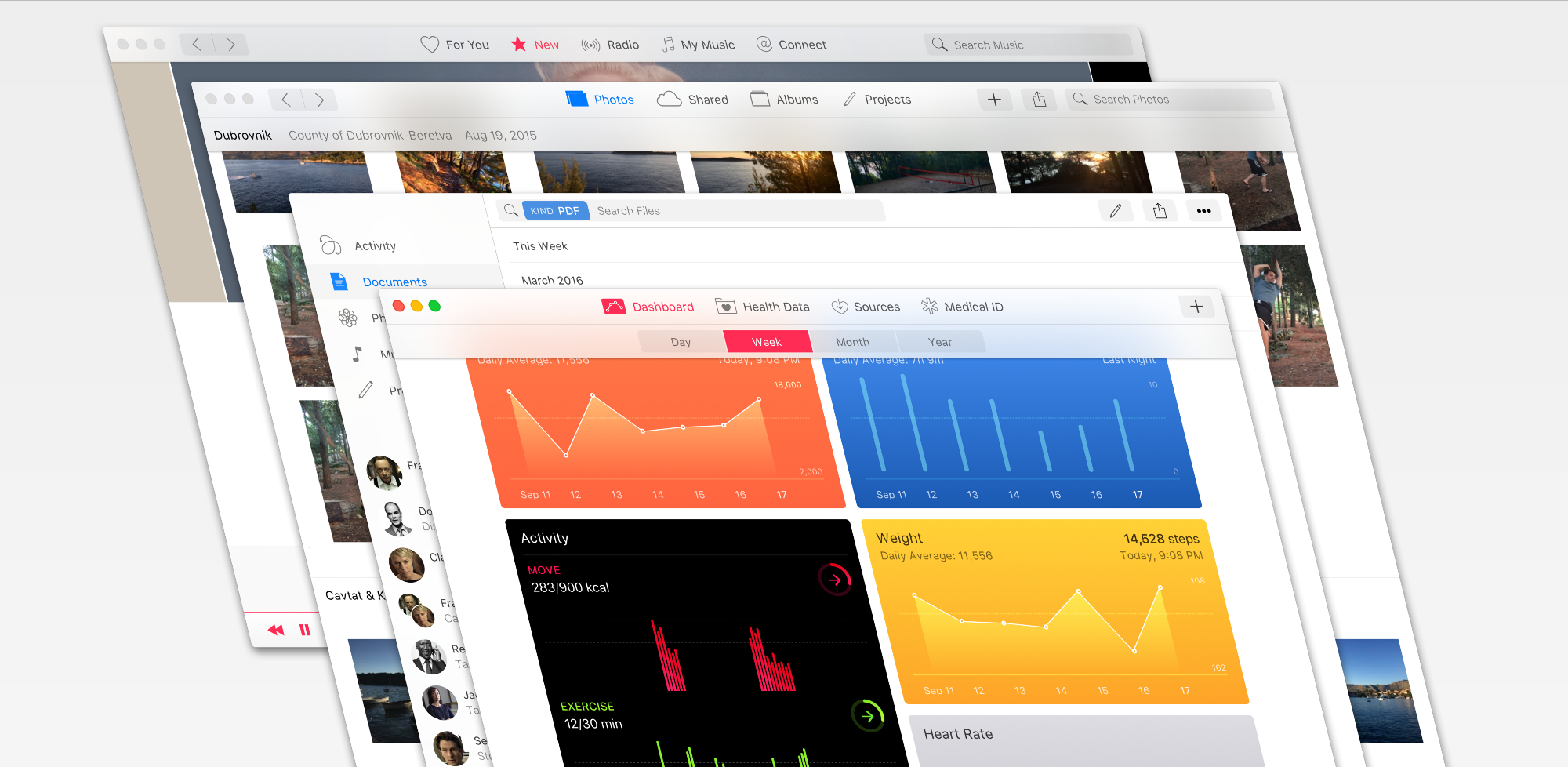Select the Photos tab in Photos window
The width and height of the screenshot is (1568, 767).
600,100
